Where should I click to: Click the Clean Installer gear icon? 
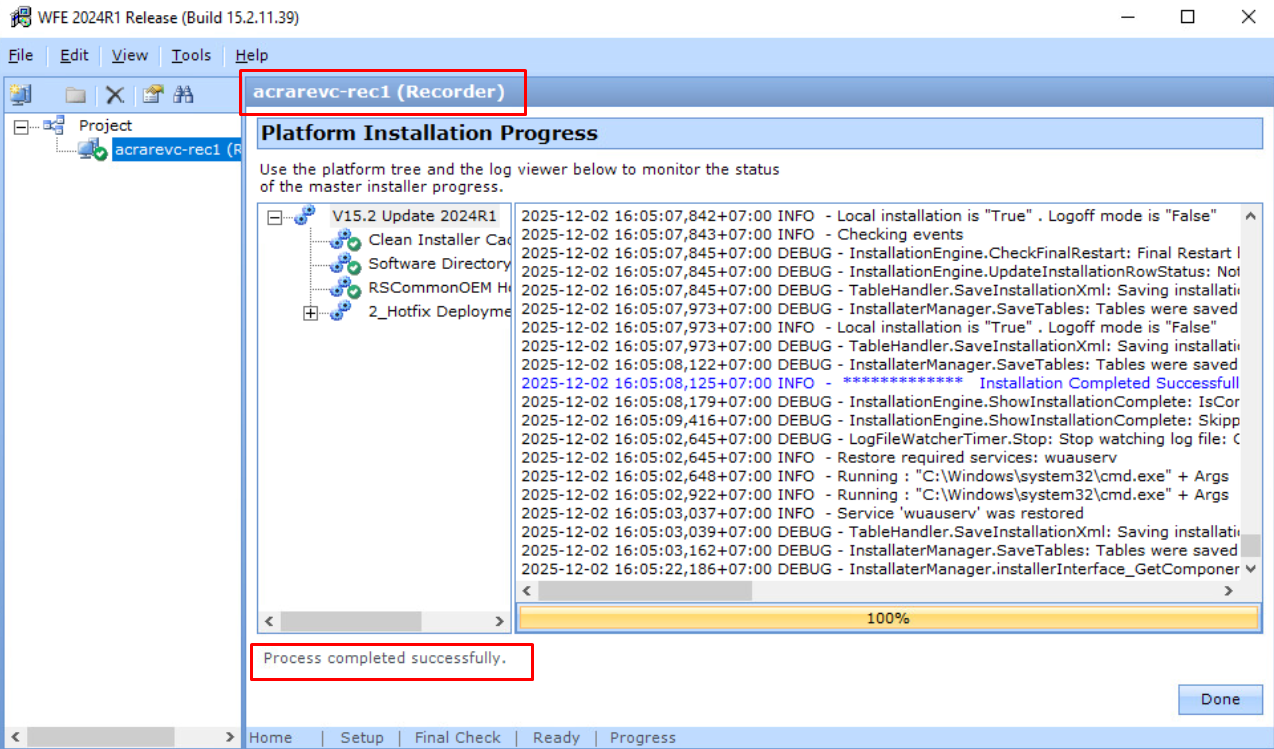click(345, 240)
